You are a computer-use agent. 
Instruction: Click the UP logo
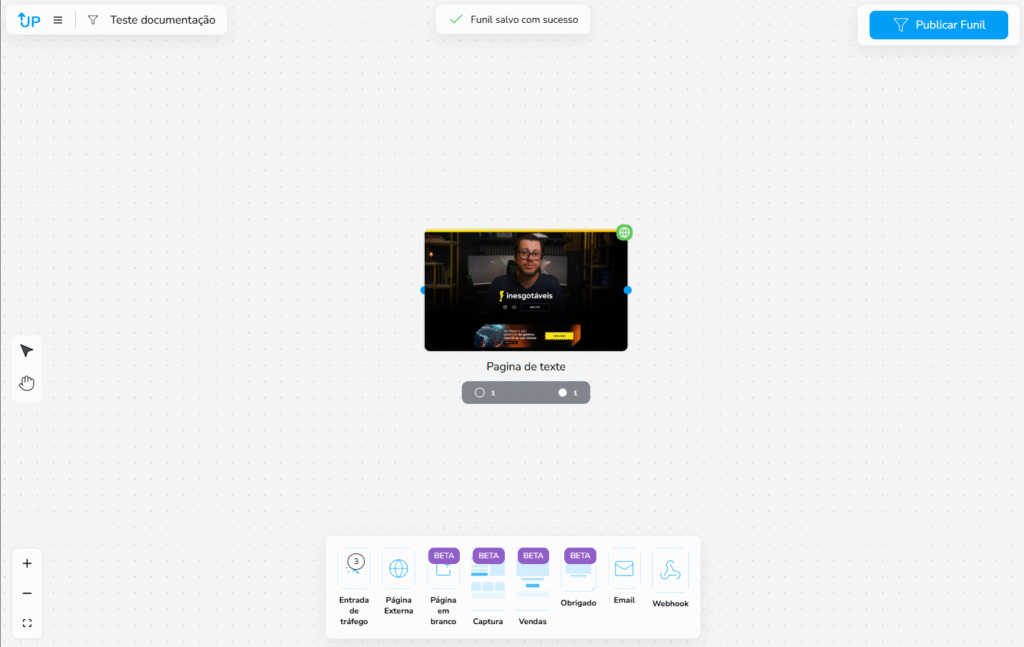click(x=29, y=20)
